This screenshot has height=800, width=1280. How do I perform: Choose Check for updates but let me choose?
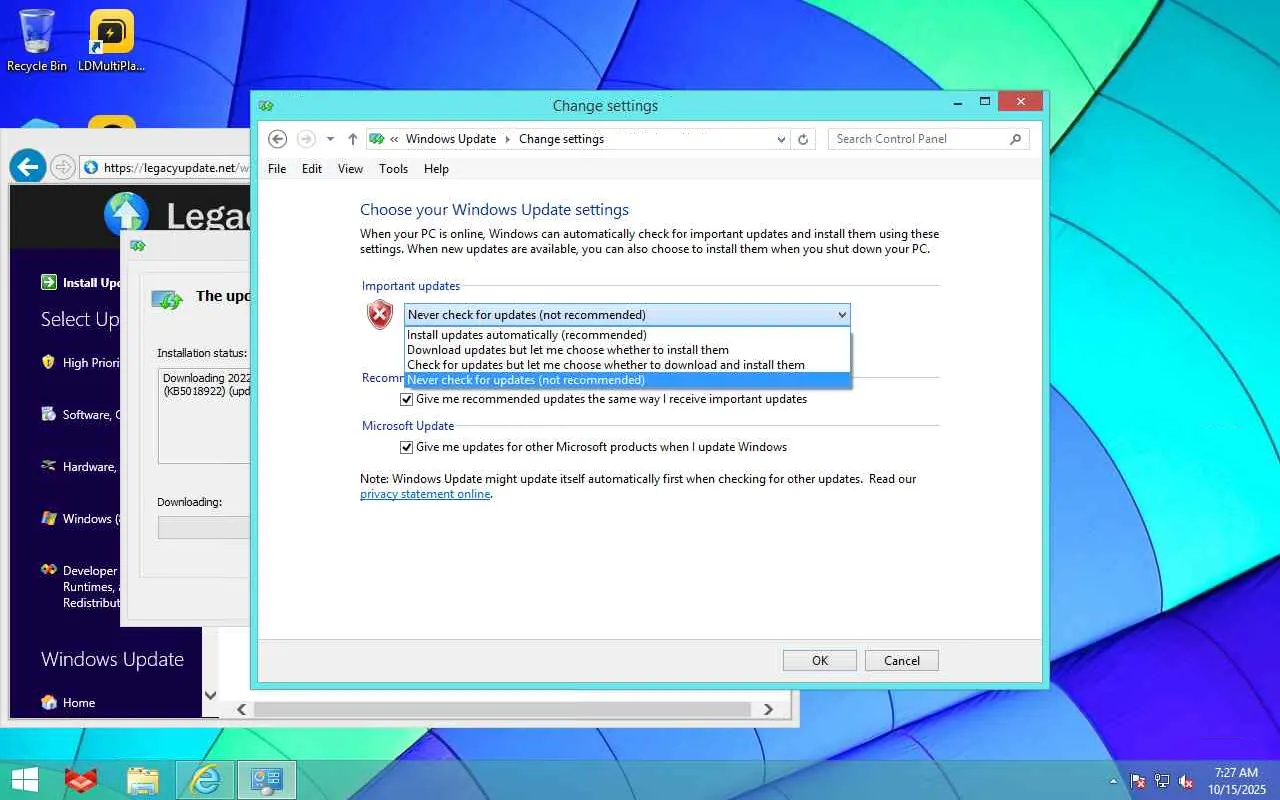627,365
